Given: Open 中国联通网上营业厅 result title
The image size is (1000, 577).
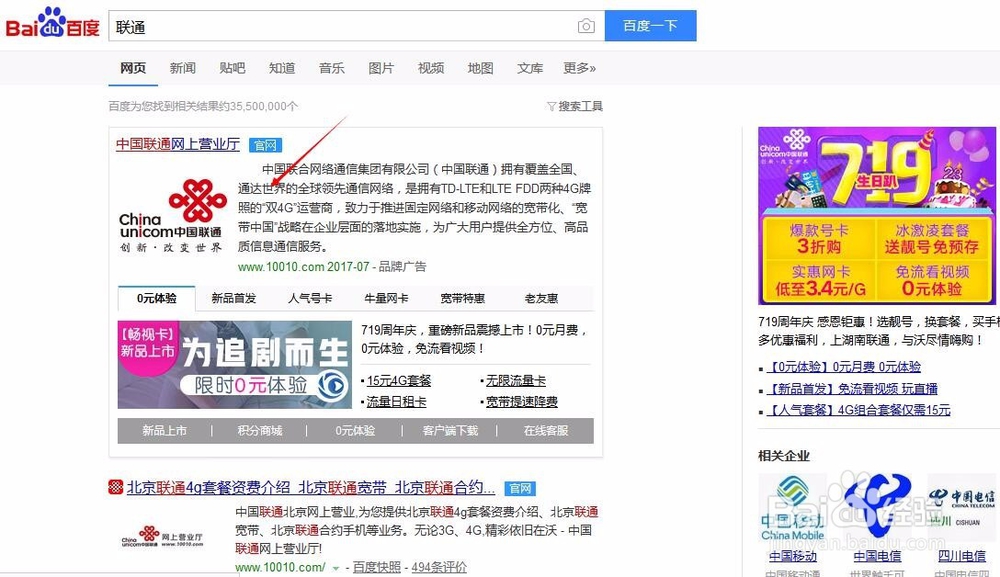Looking at the screenshot, I should tap(178, 144).
